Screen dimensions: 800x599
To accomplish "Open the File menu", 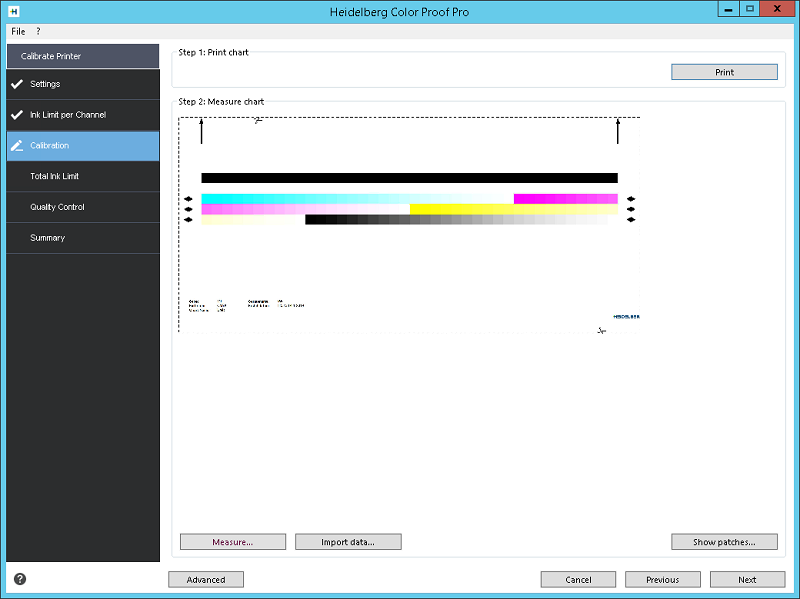I will point(18,31).
